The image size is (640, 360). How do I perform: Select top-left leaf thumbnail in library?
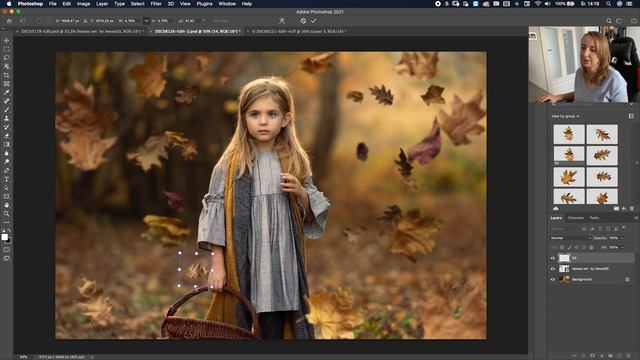pyautogui.click(x=569, y=134)
